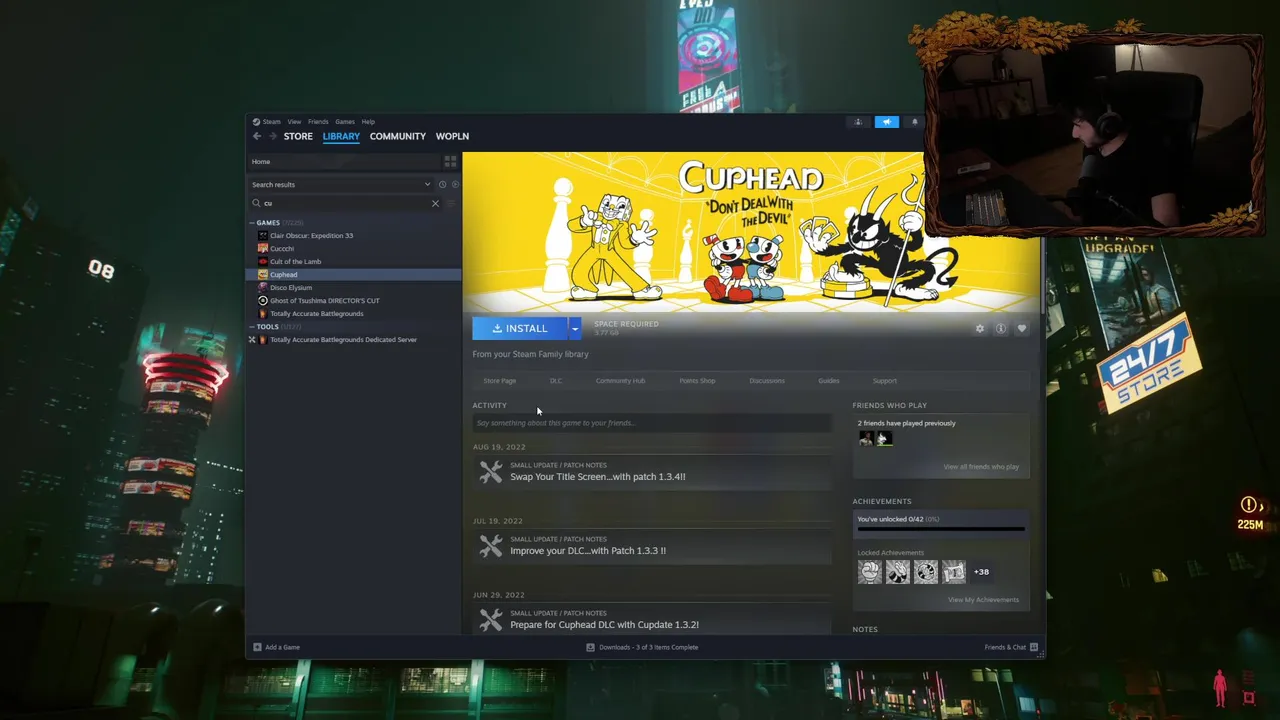Click into the library search field
Screen dimensions: 1280x720
[345, 203]
